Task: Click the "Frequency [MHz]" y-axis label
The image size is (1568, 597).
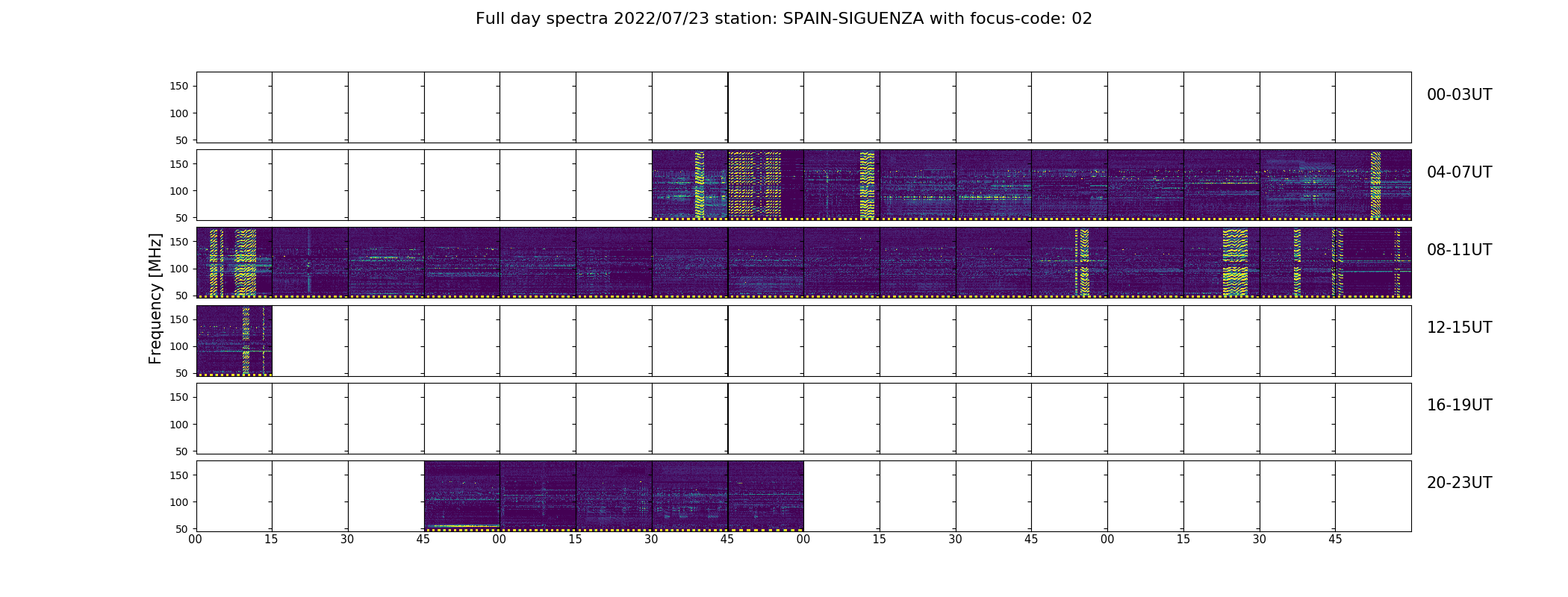Action: point(155,298)
